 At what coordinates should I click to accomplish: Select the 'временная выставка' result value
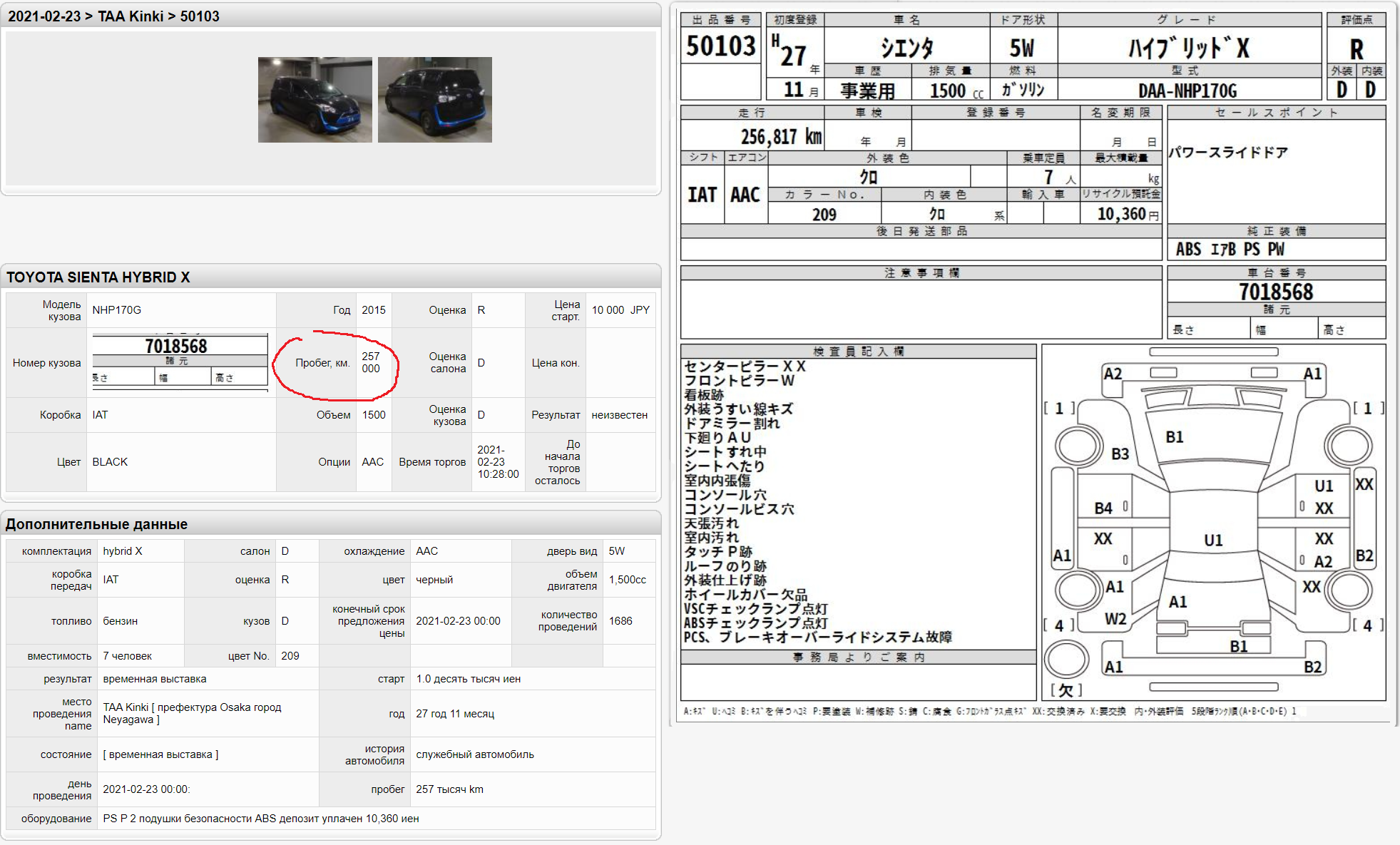155,679
